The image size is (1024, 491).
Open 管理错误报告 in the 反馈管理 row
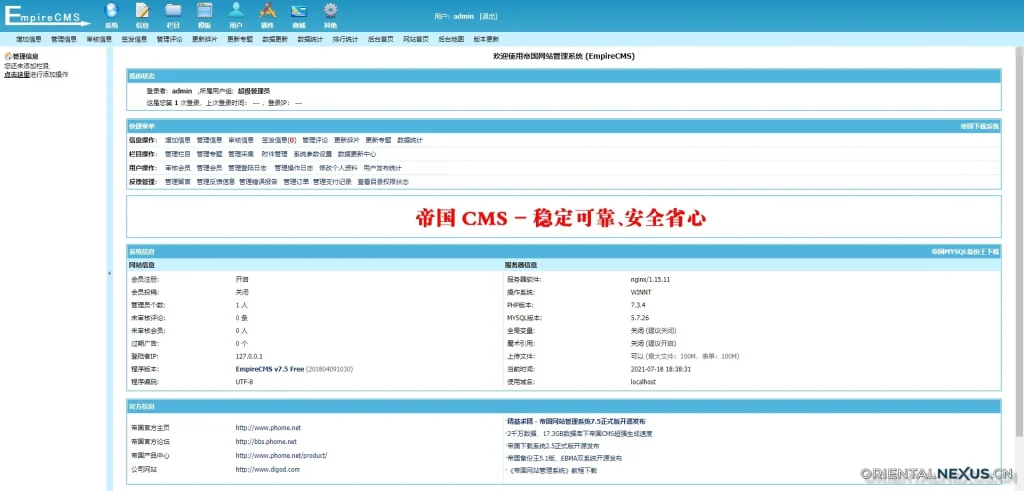coord(259,182)
